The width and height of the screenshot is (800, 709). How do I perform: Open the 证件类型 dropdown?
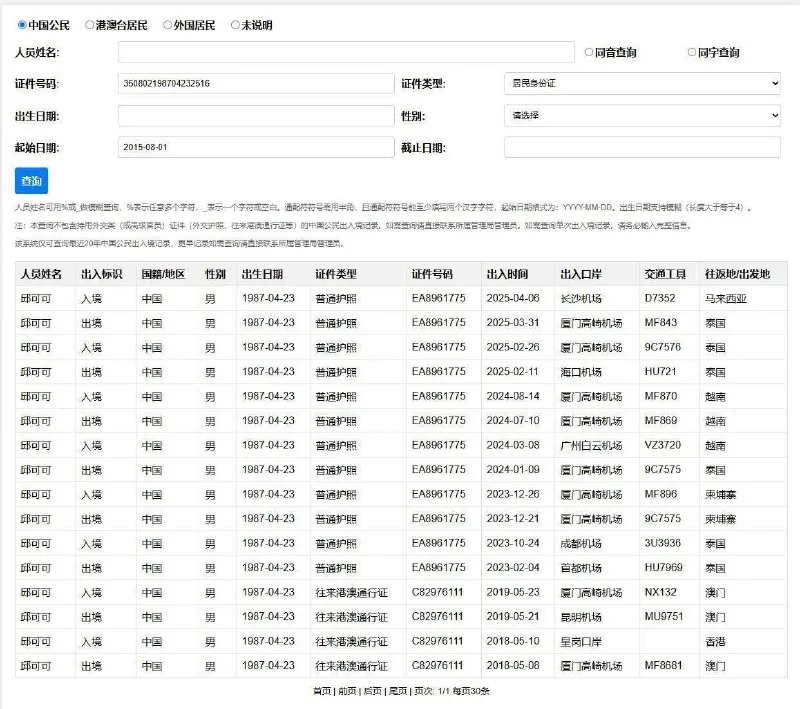(x=642, y=83)
